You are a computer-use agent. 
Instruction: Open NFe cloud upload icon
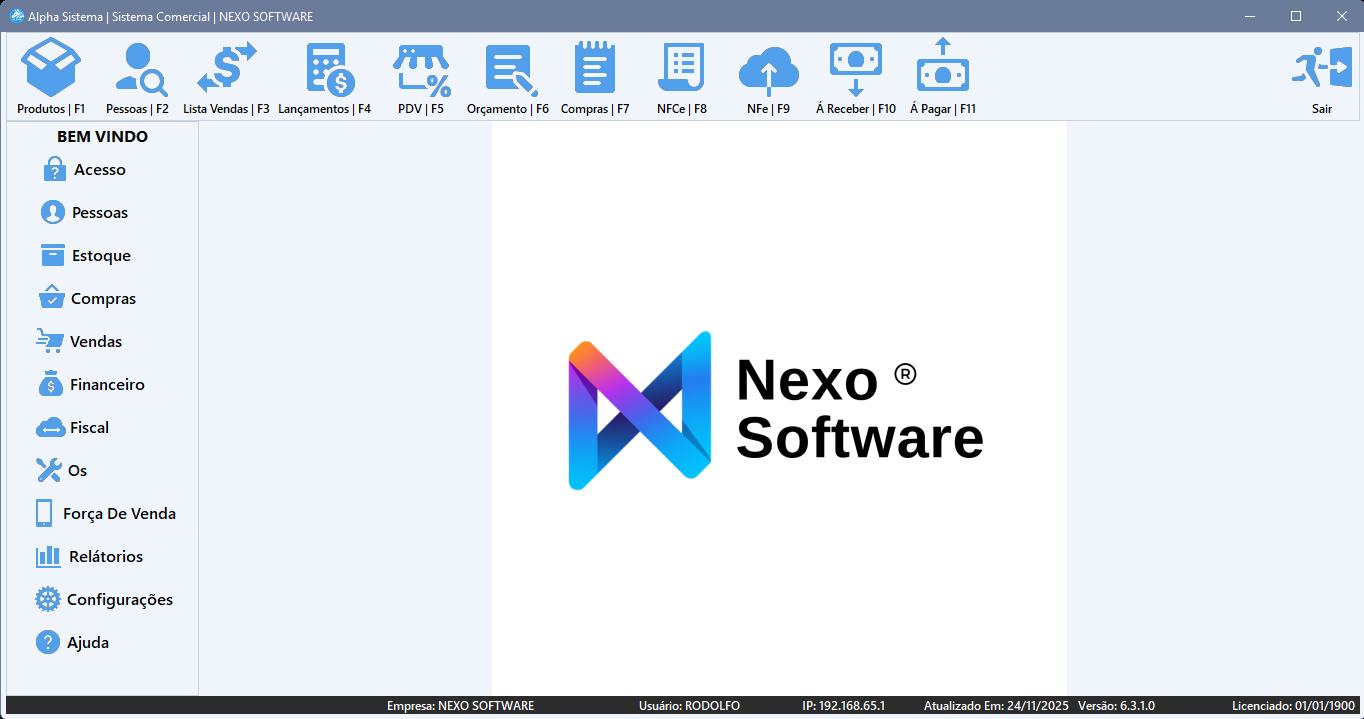[768, 71]
